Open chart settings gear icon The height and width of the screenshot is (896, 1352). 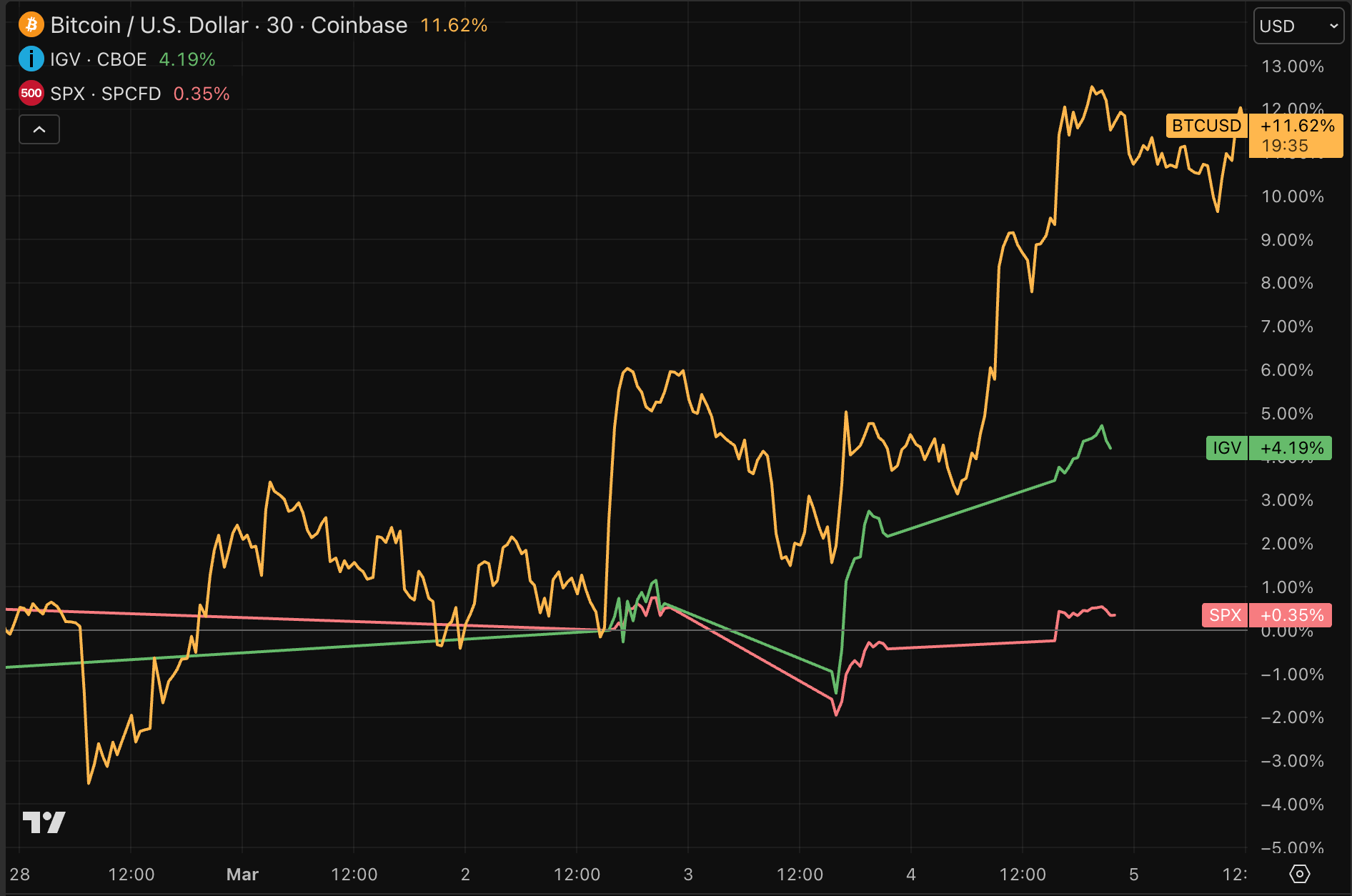1299,873
